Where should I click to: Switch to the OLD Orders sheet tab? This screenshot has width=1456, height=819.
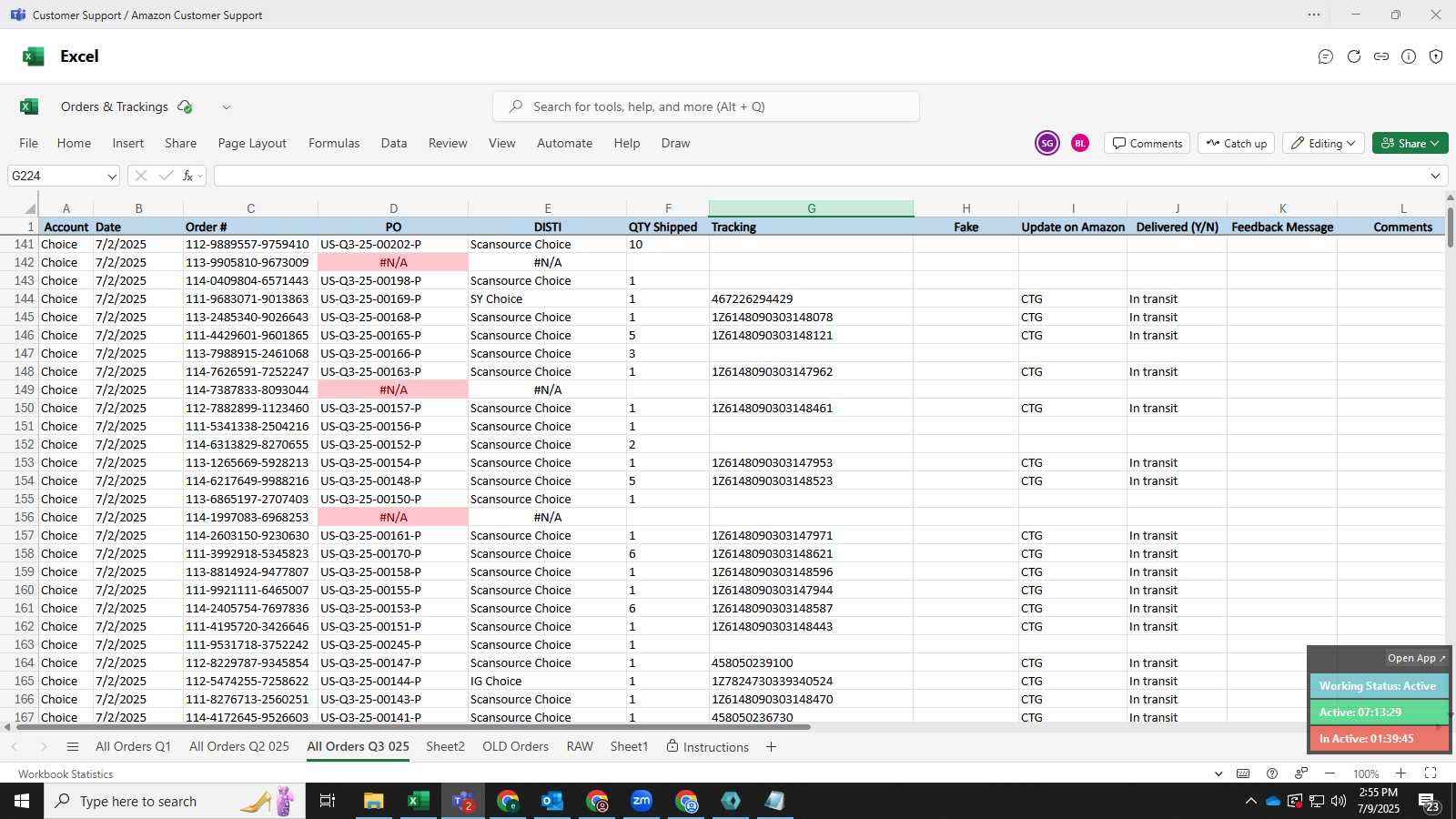(516, 746)
